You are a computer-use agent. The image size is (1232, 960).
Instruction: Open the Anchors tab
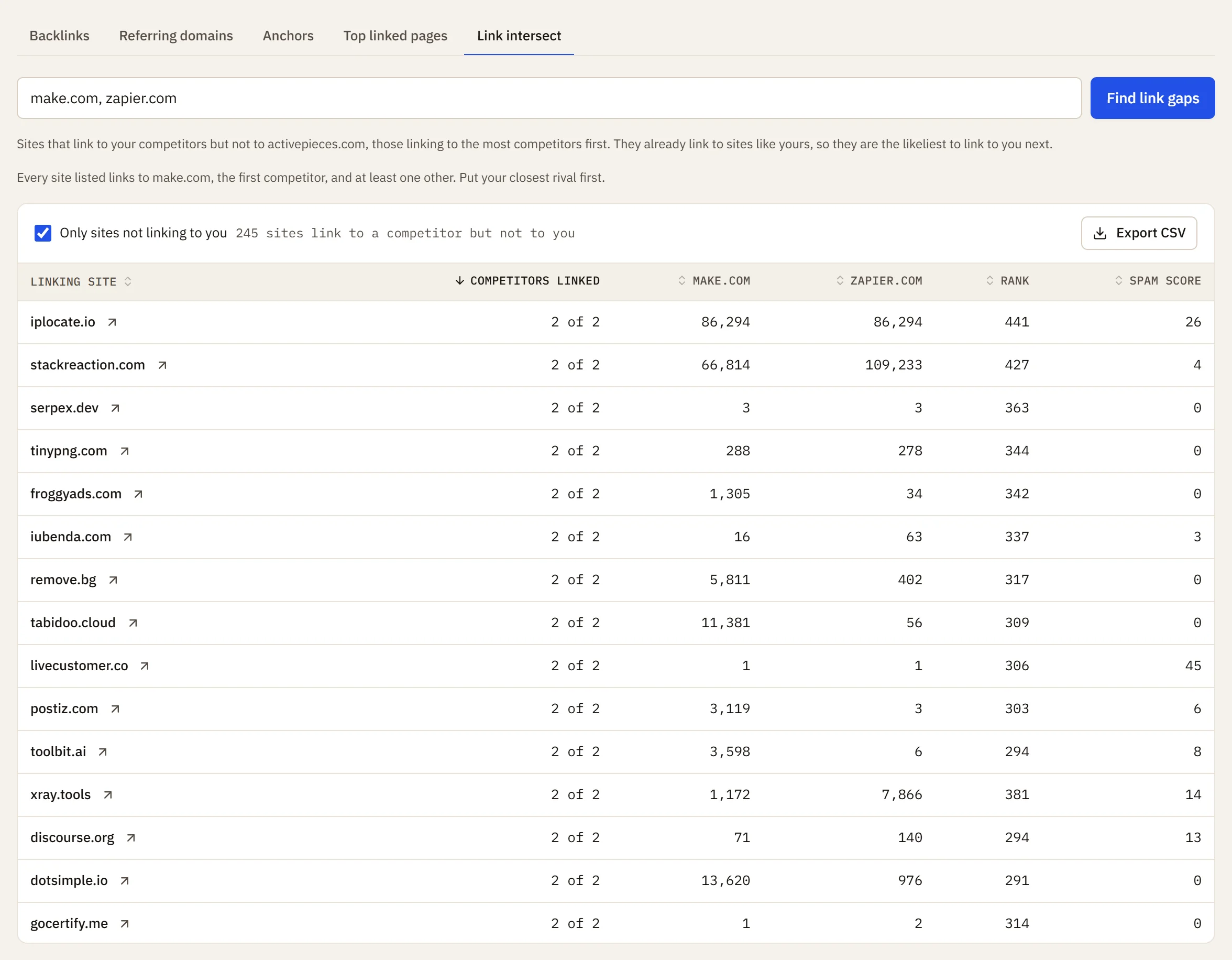[288, 36]
